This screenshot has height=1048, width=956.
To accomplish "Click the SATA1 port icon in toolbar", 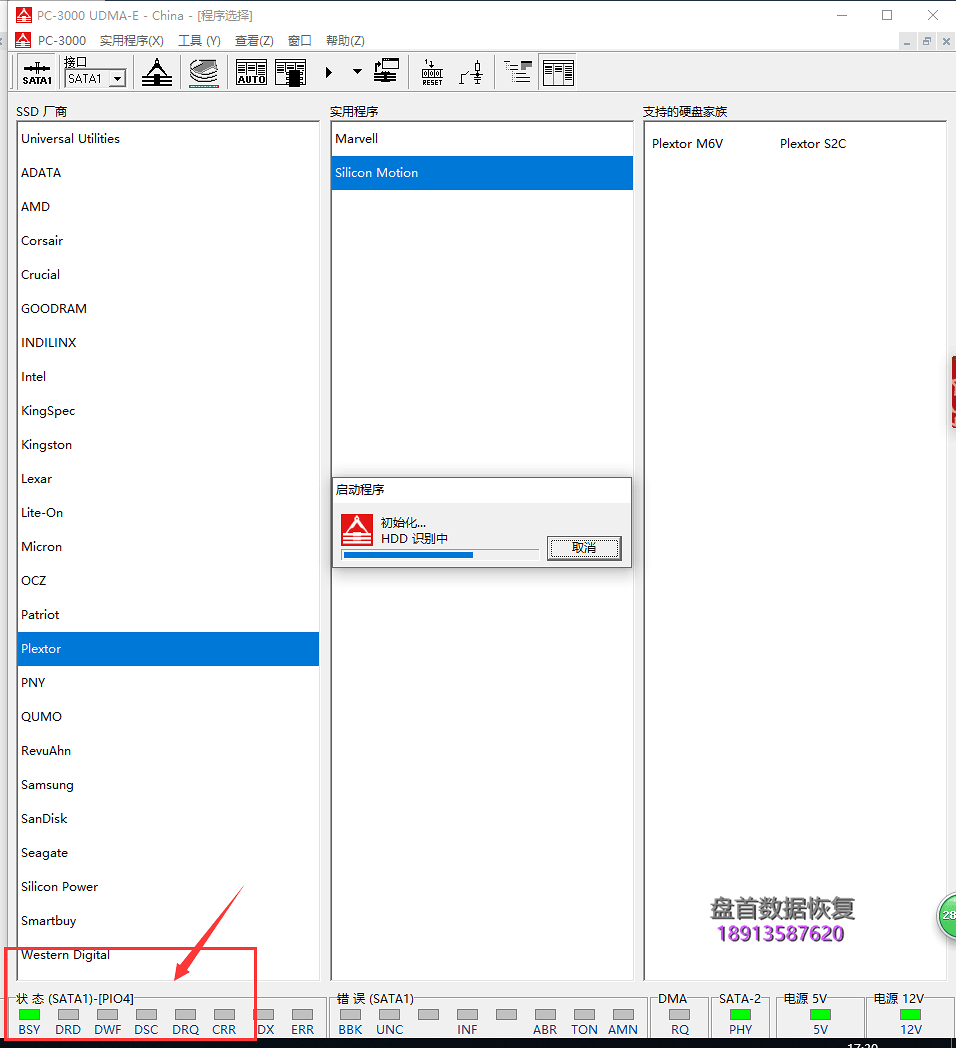I will click(37, 72).
